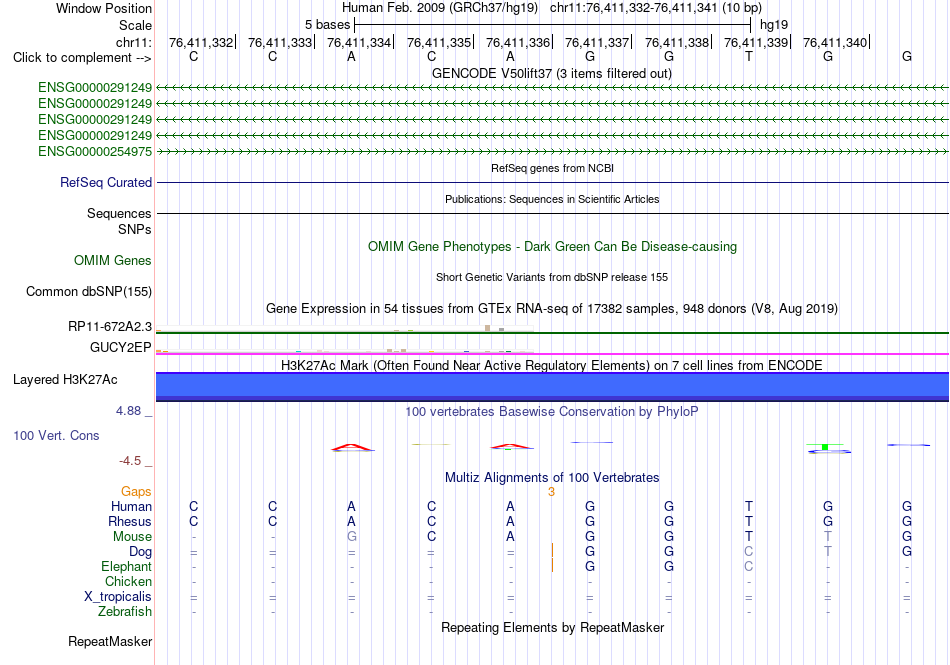
Task: Click the RepeatMasker track label
Action: coord(110,641)
